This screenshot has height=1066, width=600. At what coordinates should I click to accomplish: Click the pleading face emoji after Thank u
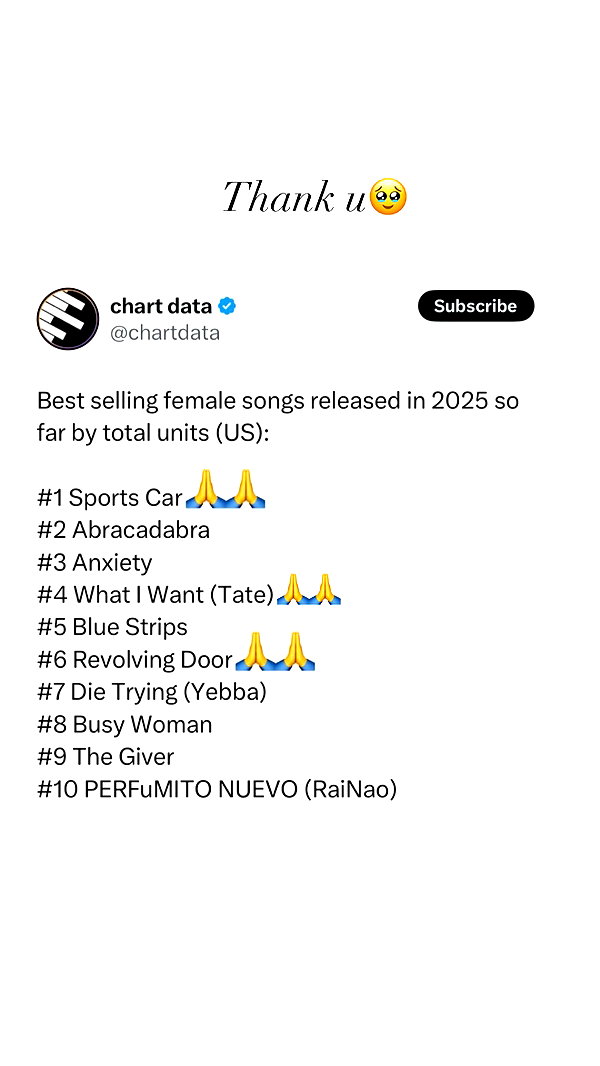pos(388,197)
